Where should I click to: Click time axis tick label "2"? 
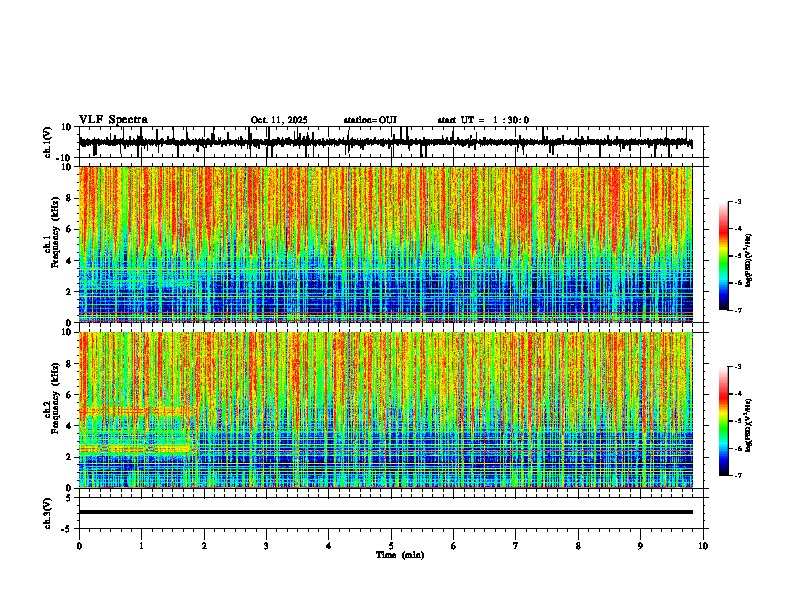(x=204, y=546)
